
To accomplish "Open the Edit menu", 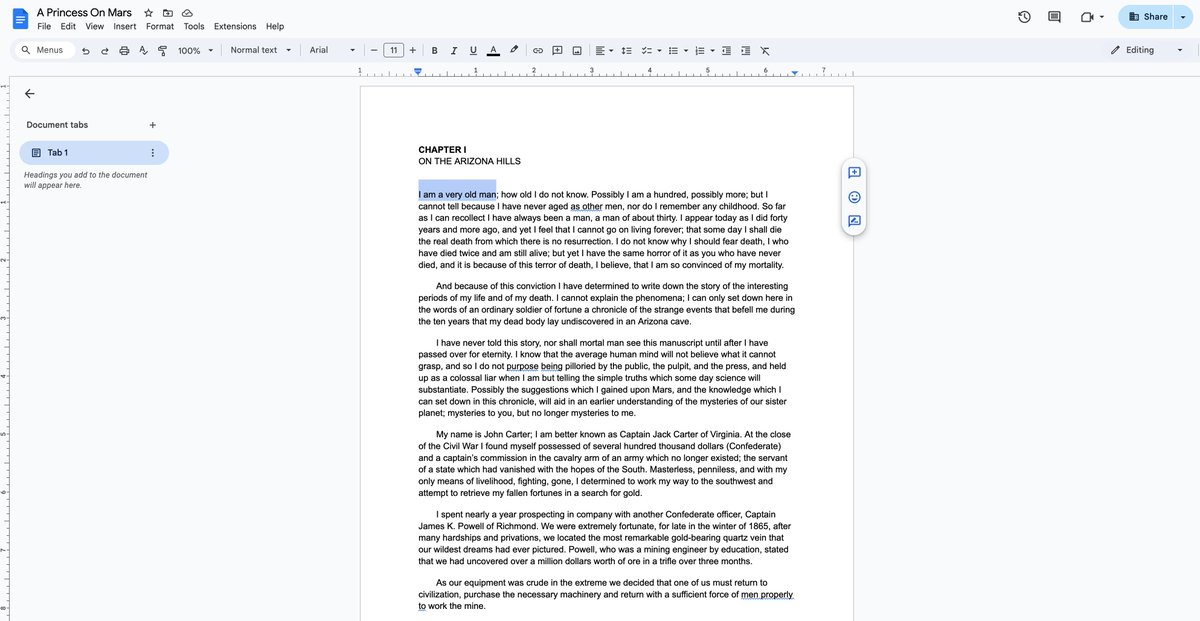I will (x=68, y=26).
